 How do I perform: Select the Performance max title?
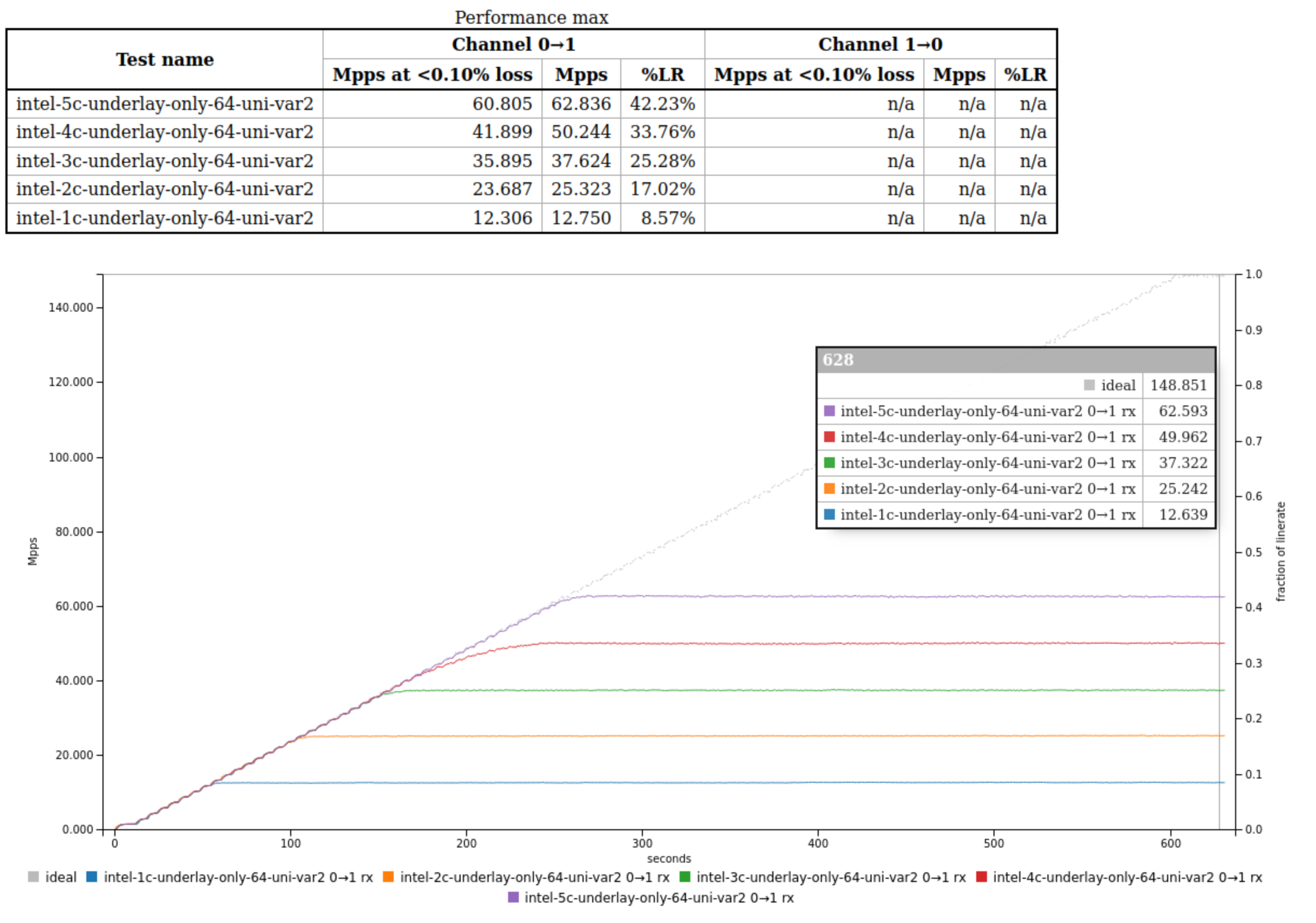click(531, 17)
